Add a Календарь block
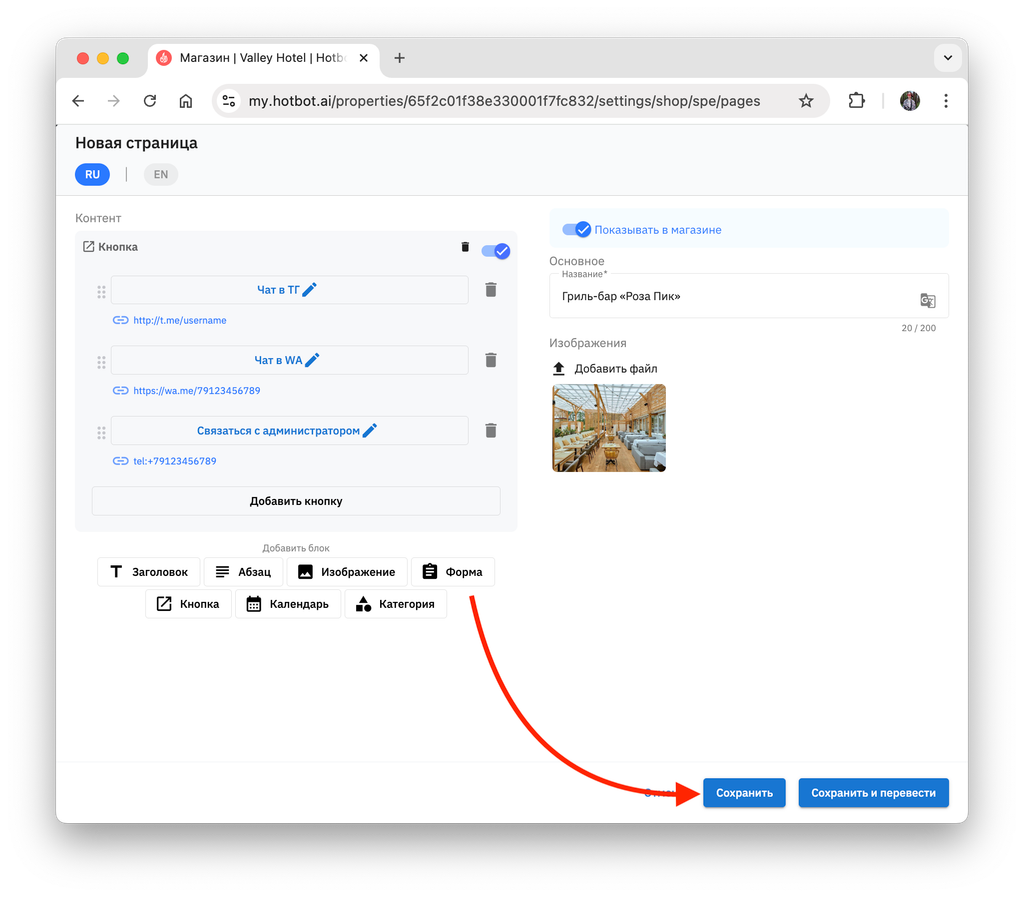 pos(288,604)
